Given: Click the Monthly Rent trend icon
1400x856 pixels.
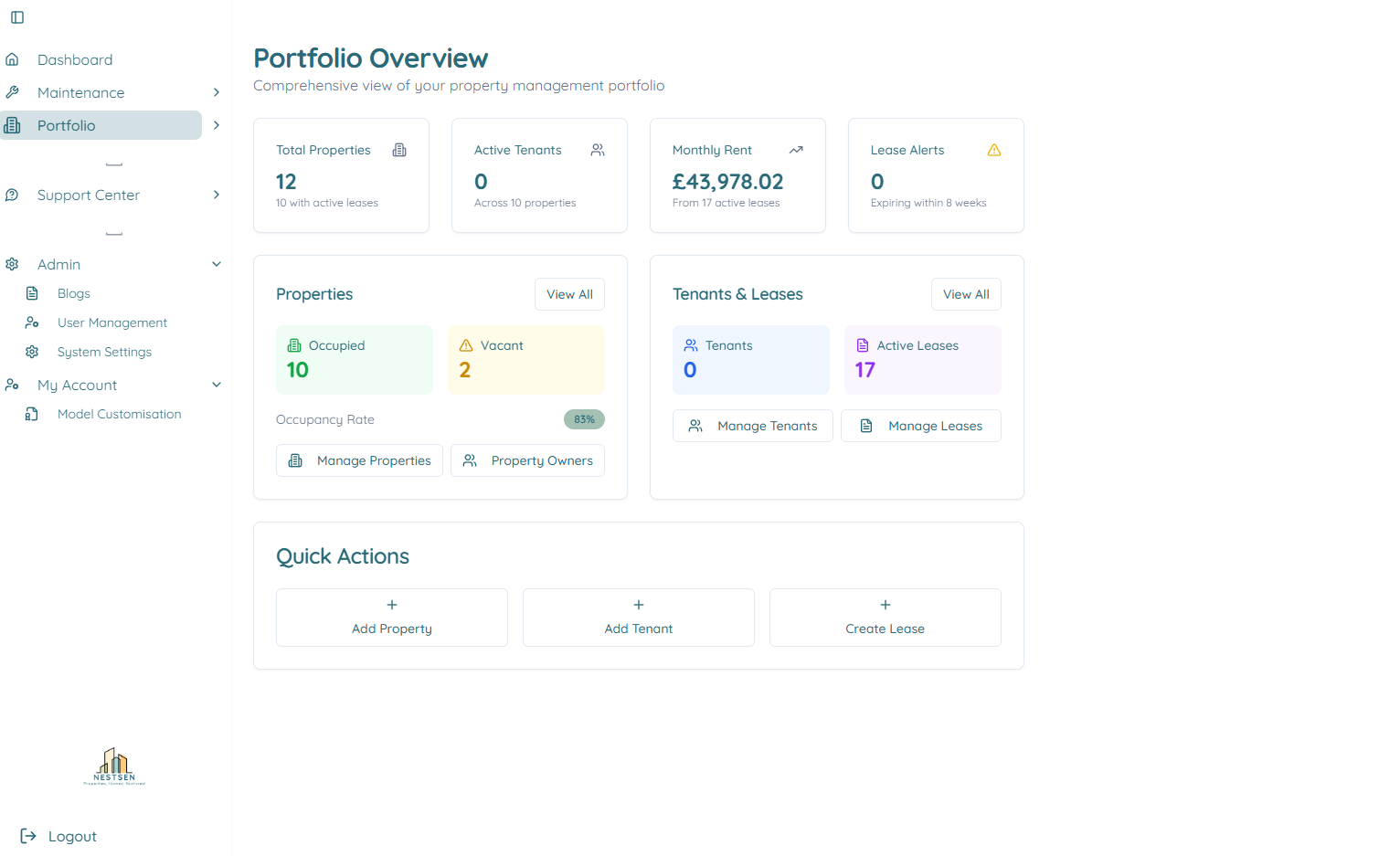Looking at the screenshot, I should click(x=796, y=150).
